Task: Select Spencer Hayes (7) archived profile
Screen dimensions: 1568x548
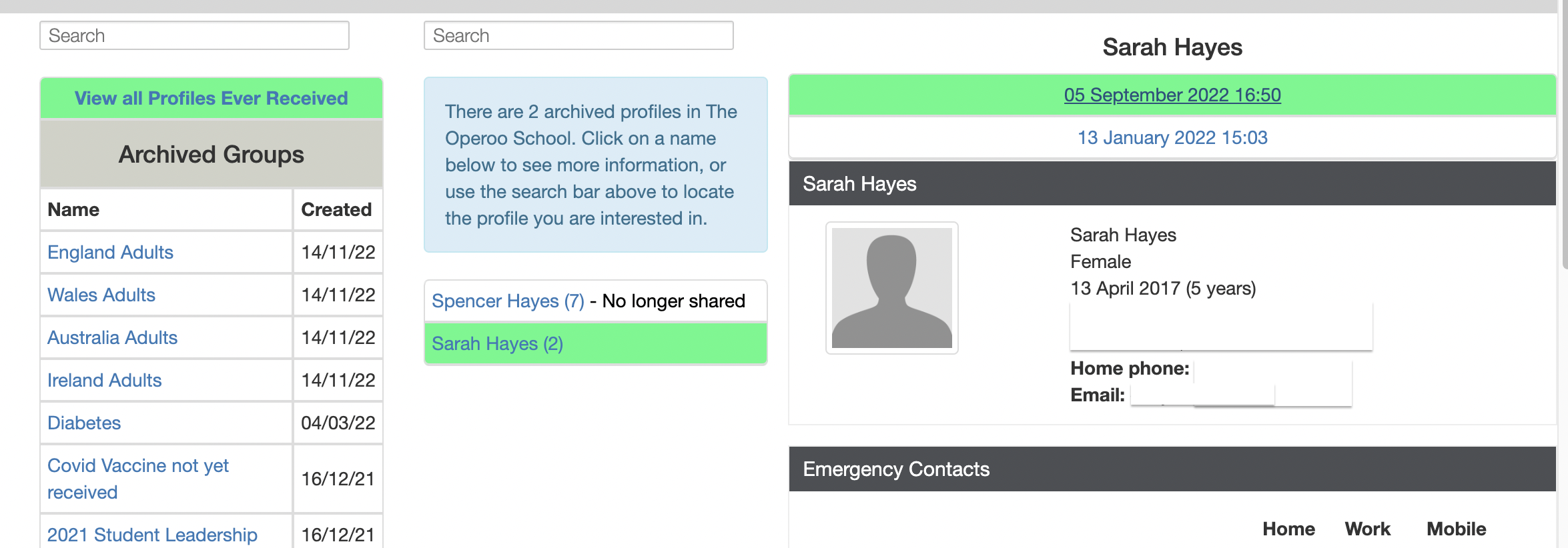Action: [508, 301]
